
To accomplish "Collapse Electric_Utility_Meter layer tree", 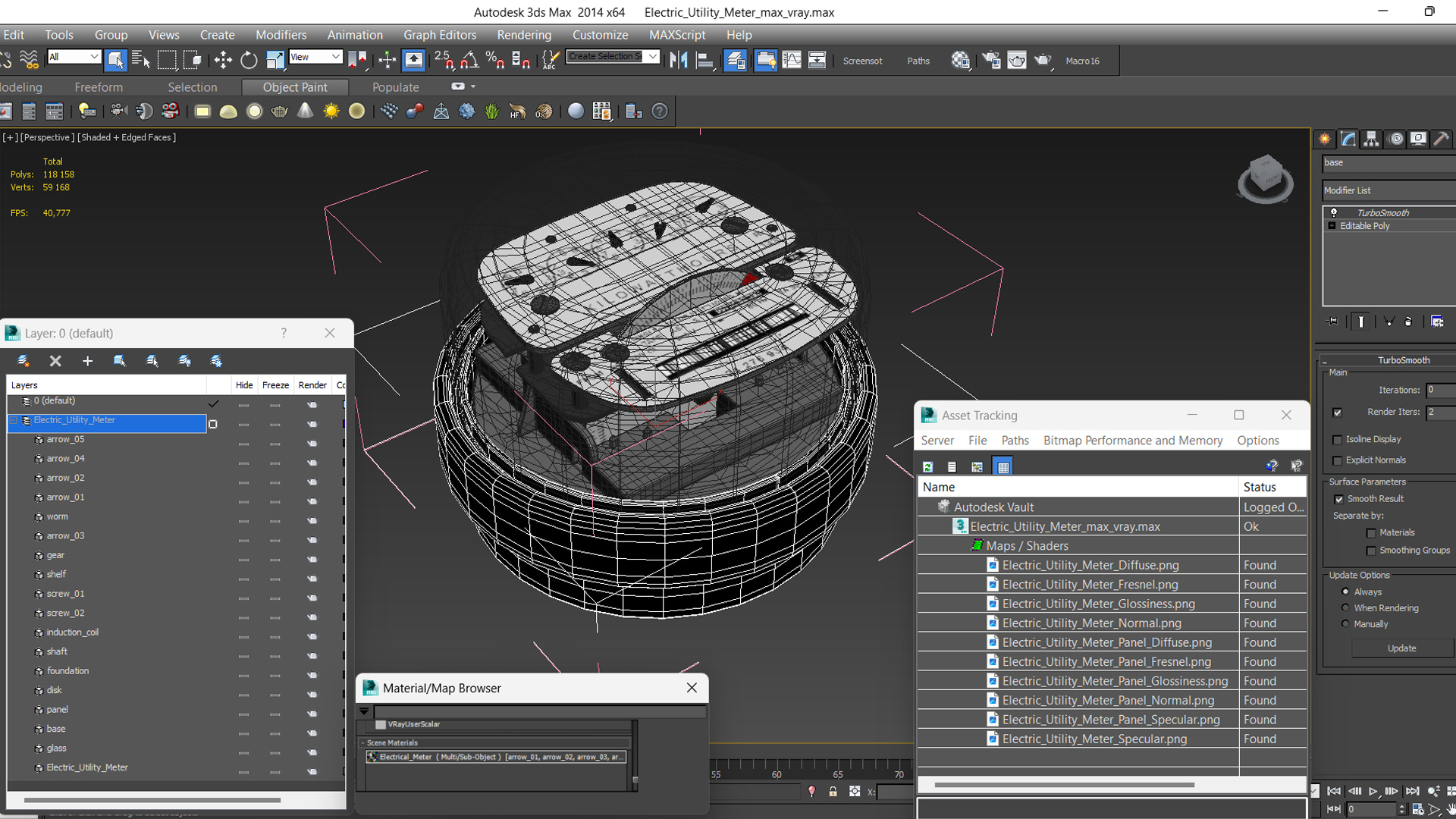I will (x=14, y=420).
